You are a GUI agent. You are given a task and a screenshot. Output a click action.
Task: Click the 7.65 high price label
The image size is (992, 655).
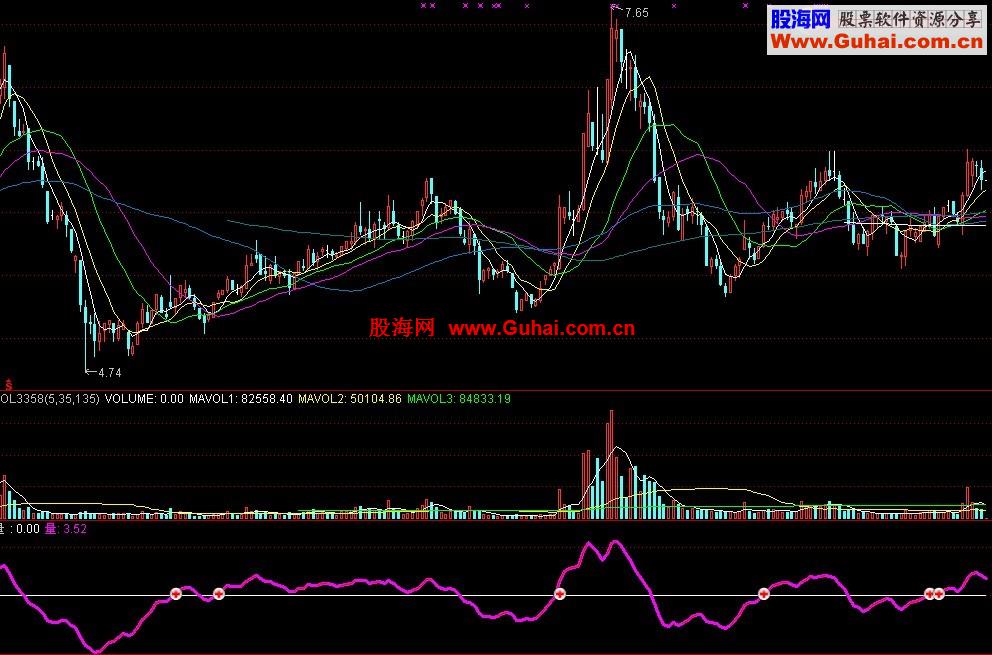pos(636,13)
